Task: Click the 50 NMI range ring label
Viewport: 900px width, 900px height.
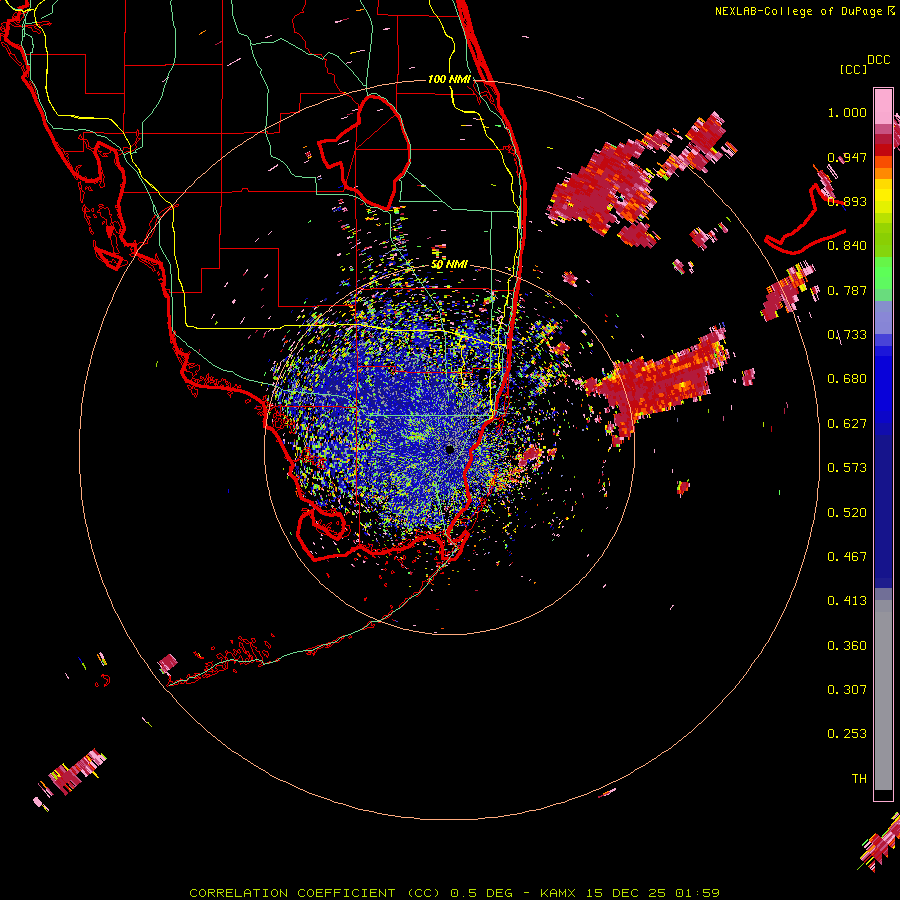Action: point(449,265)
